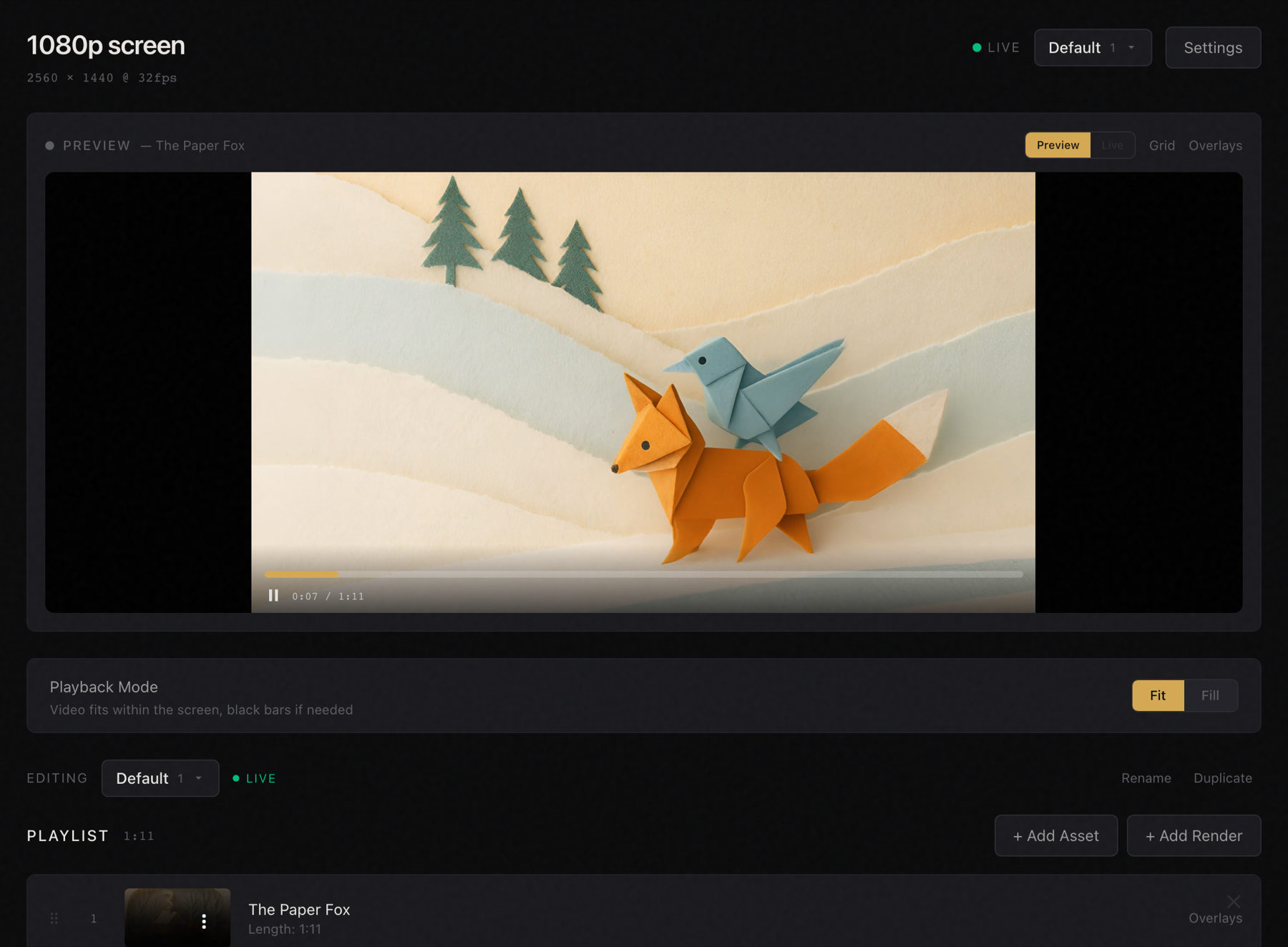This screenshot has width=1288, height=947.
Task: Open Overlays for The Paper Fox item
Action: 1215,918
